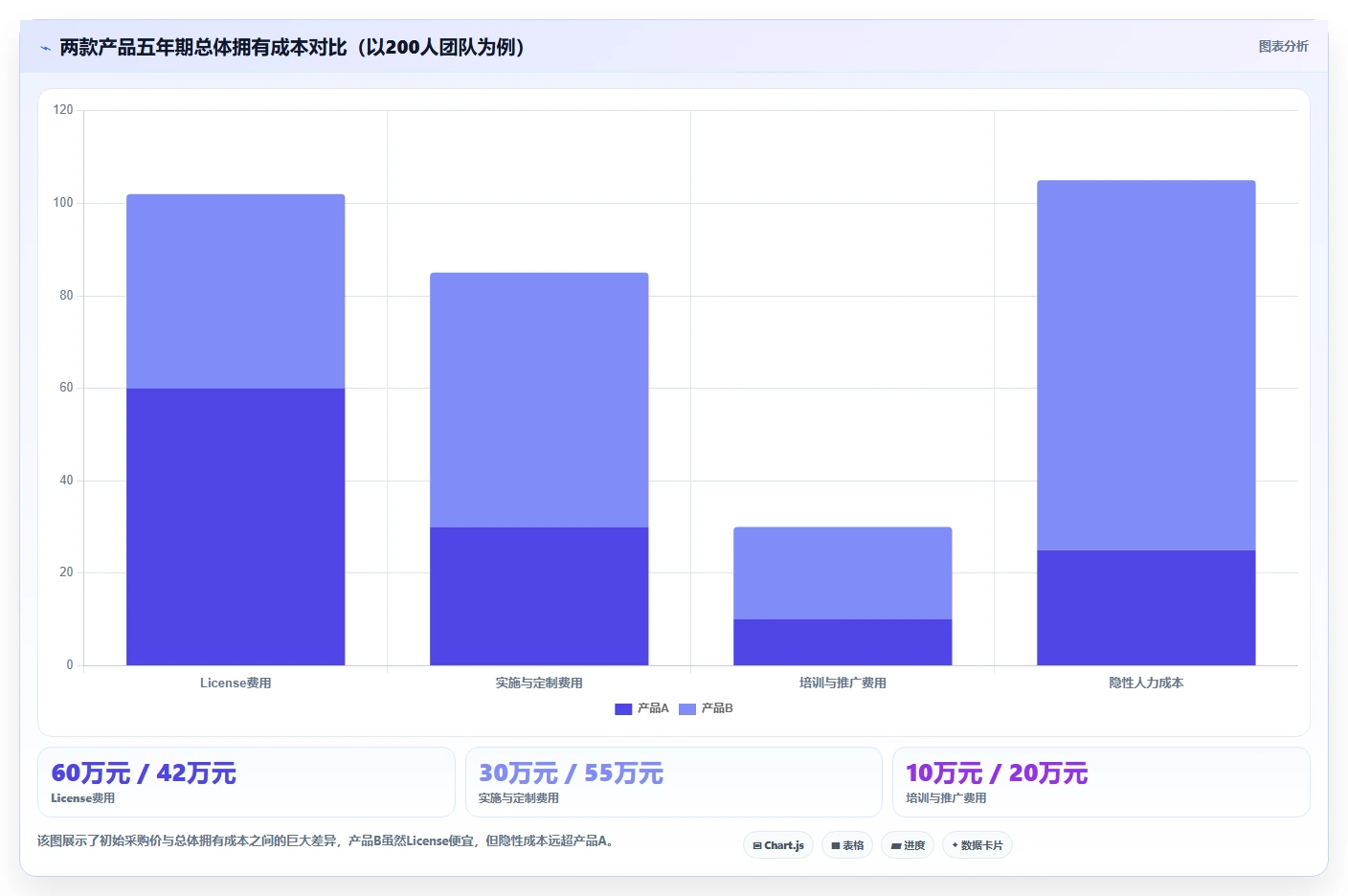
Task: Click the diamond icon in 数据卡片 chip
Action: [955, 845]
